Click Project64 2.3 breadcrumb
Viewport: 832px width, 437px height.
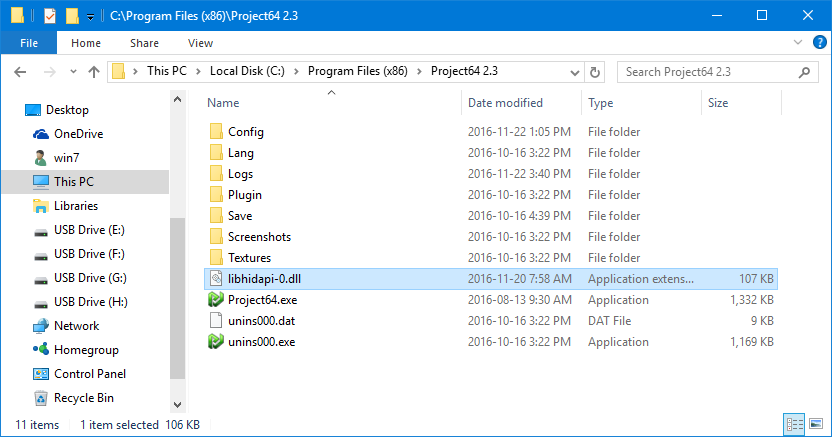(464, 71)
